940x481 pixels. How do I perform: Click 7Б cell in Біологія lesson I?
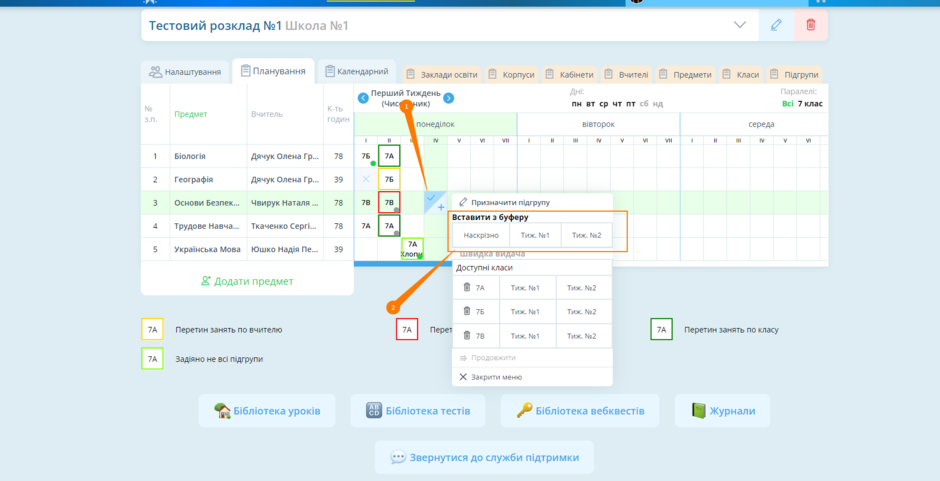click(x=366, y=156)
